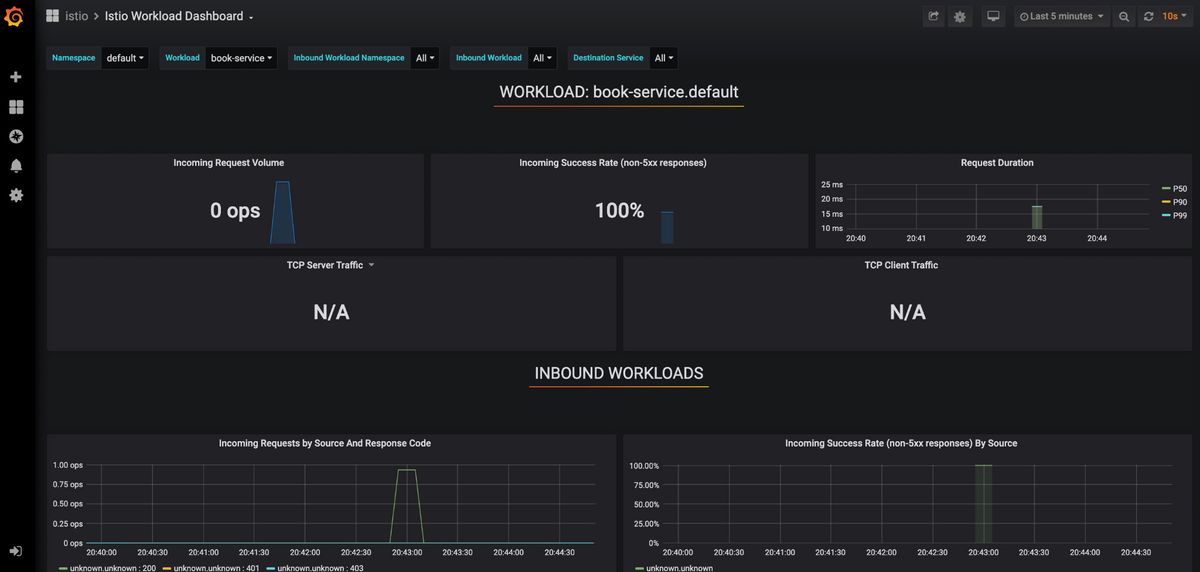Click the TCP Client Traffic panel title
Viewport: 1200px width, 572px height.
coord(901,265)
